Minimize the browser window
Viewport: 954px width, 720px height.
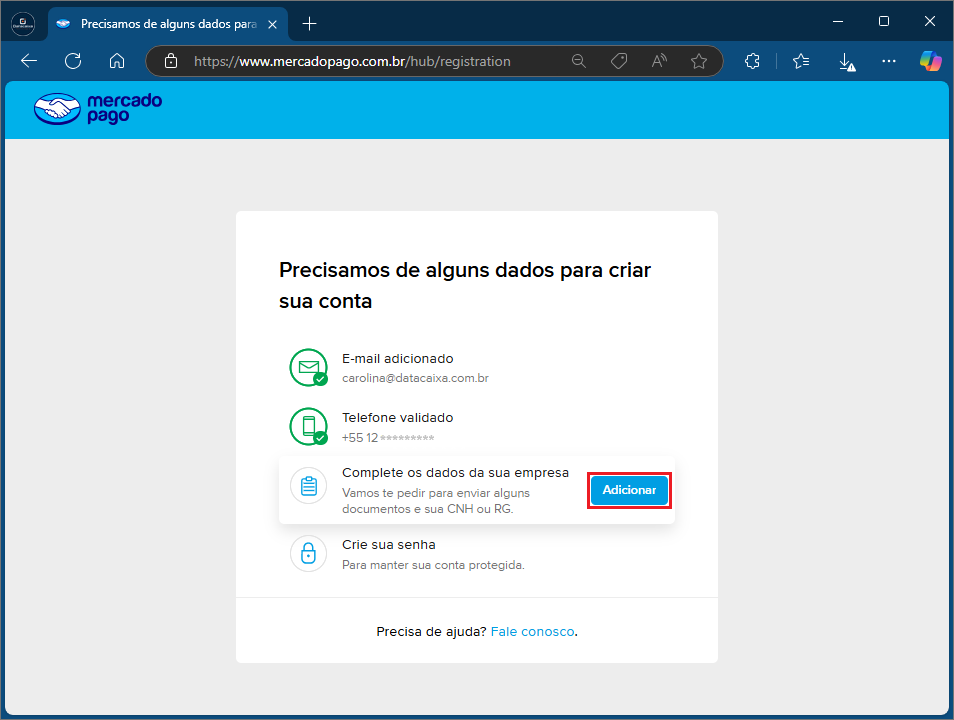[838, 21]
